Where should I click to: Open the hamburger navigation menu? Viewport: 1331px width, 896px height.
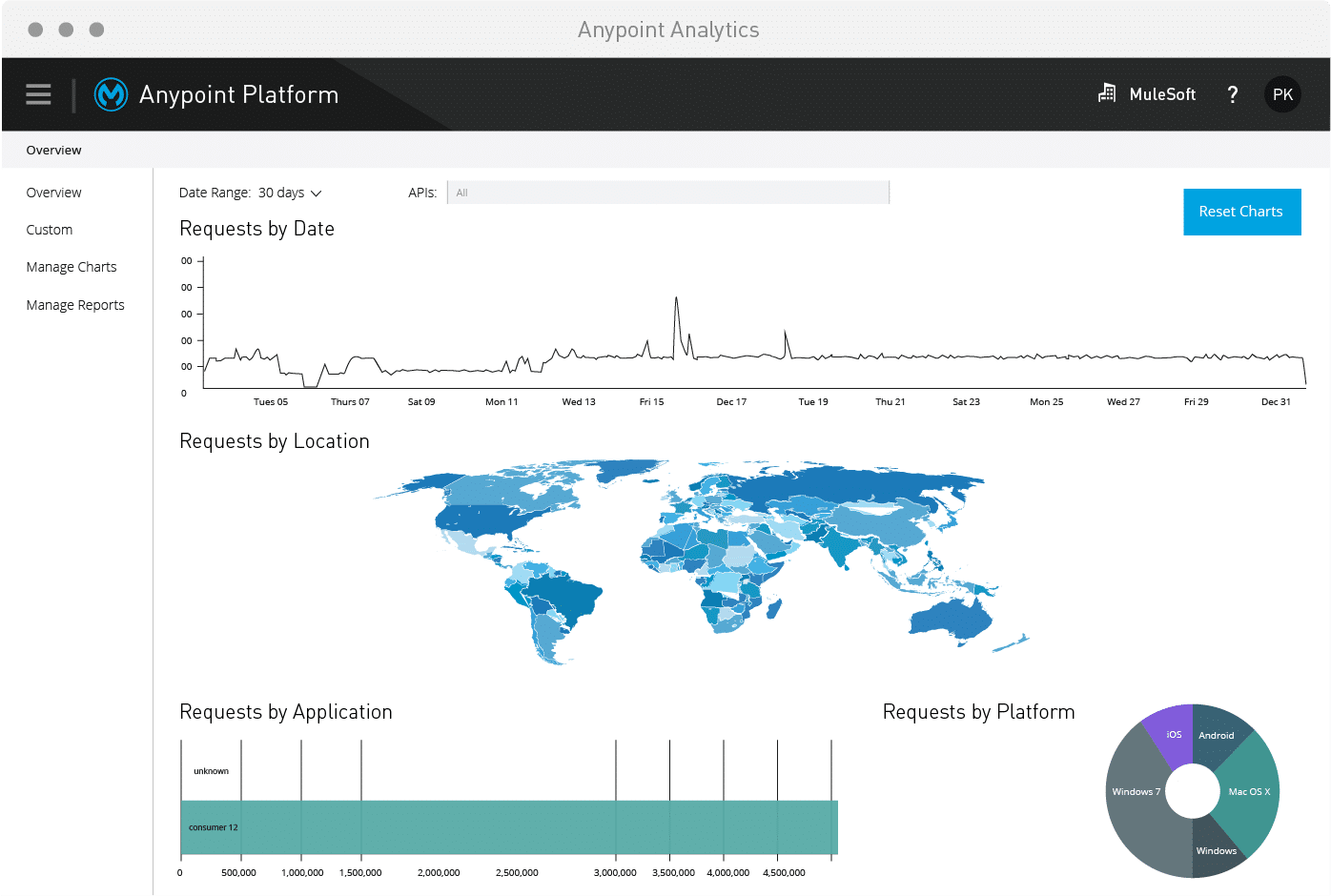point(38,94)
